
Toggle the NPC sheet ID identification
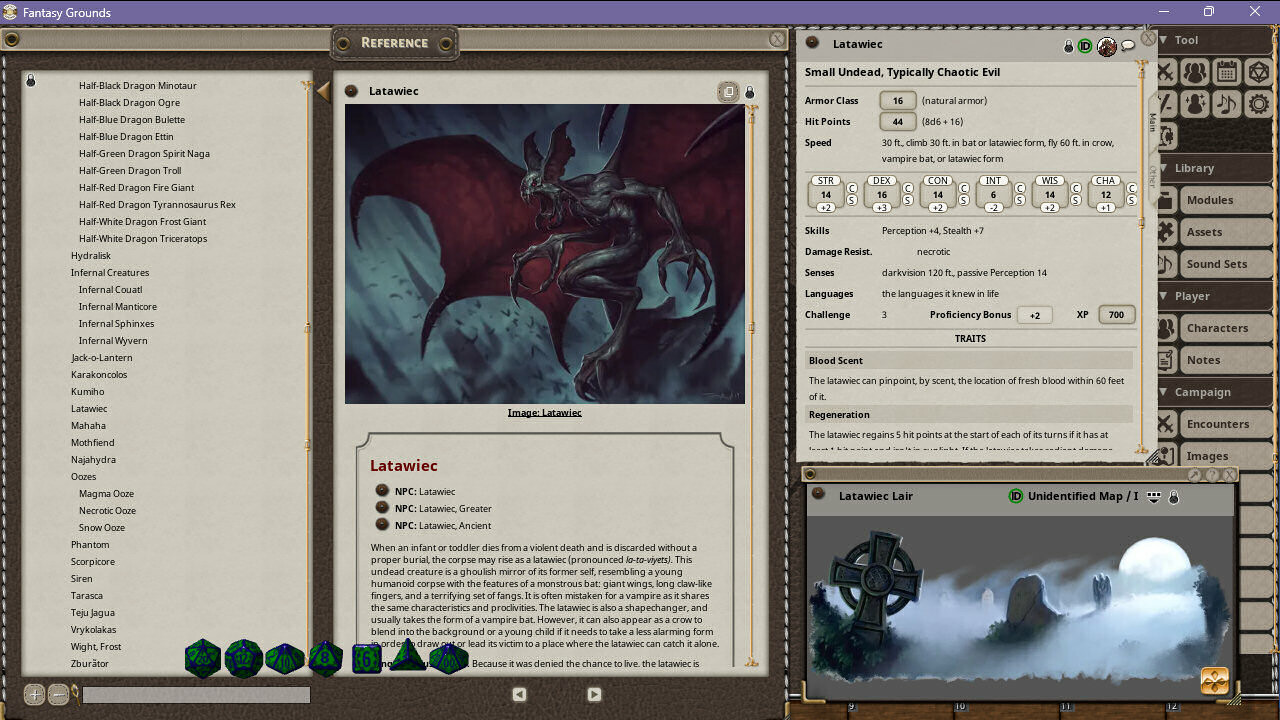pos(1085,46)
